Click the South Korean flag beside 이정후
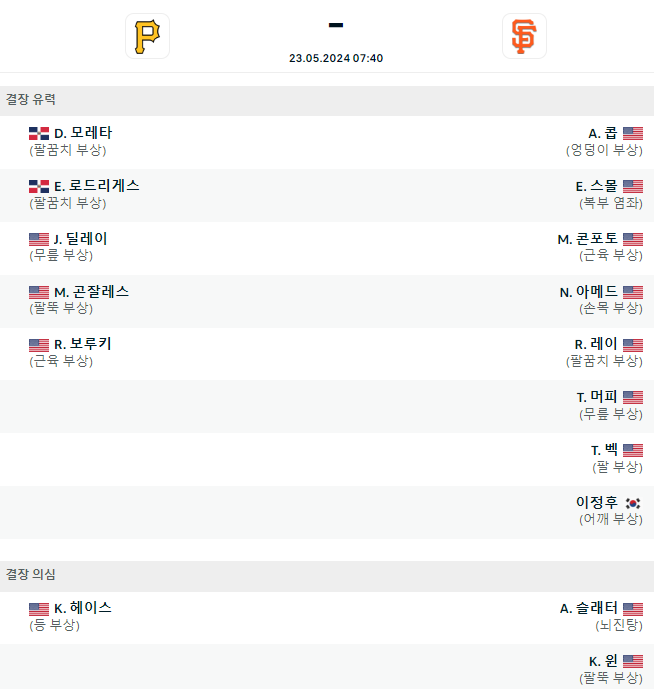Screen dimensions: 654x689 633,503
